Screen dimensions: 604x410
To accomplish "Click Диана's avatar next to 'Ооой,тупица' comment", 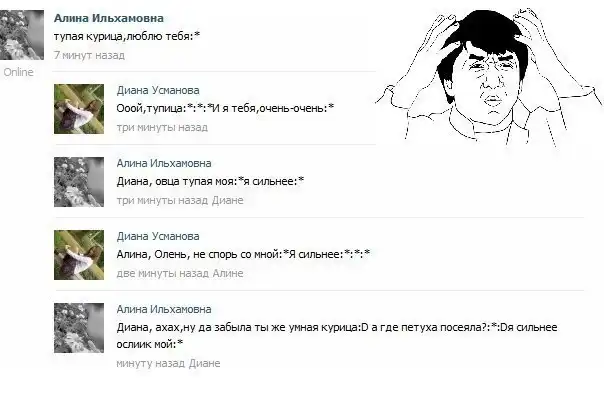I will coord(79,109).
